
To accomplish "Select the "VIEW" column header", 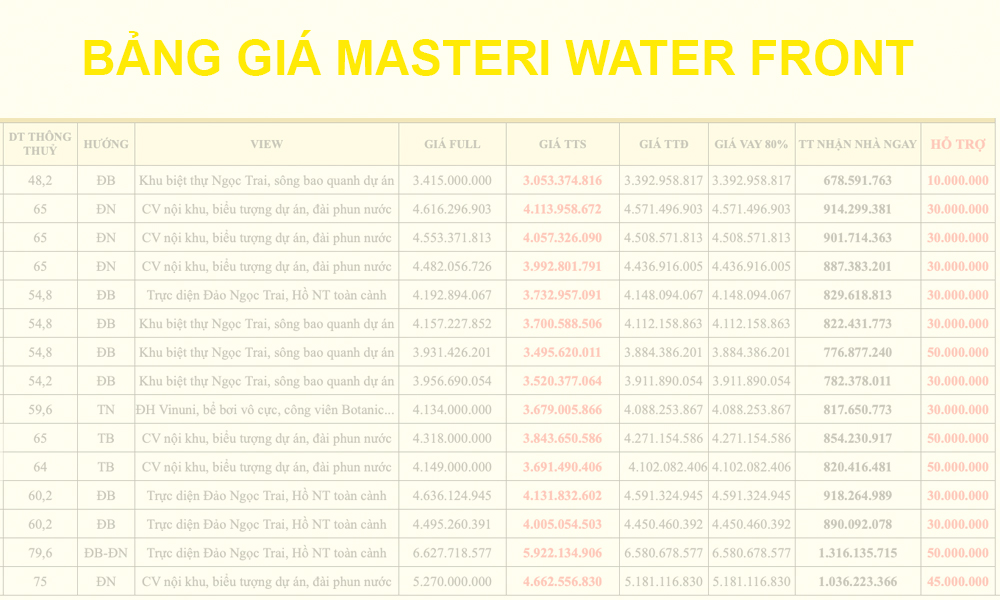I will (267, 144).
